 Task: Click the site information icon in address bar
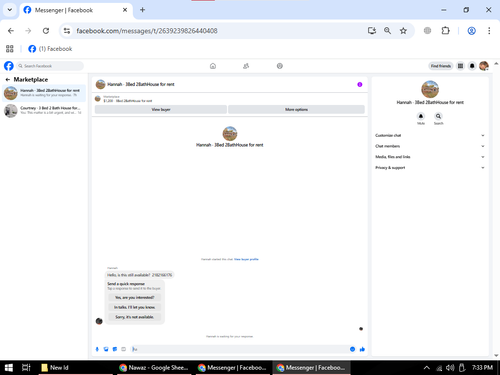click(x=67, y=31)
